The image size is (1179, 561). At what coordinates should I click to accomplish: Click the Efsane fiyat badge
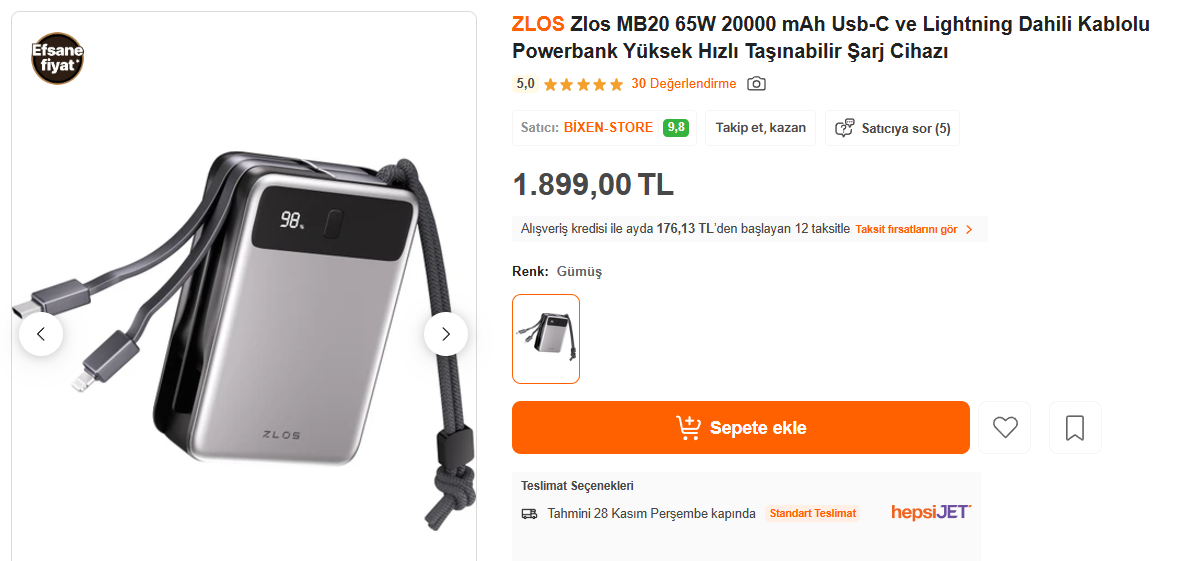click(57, 57)
